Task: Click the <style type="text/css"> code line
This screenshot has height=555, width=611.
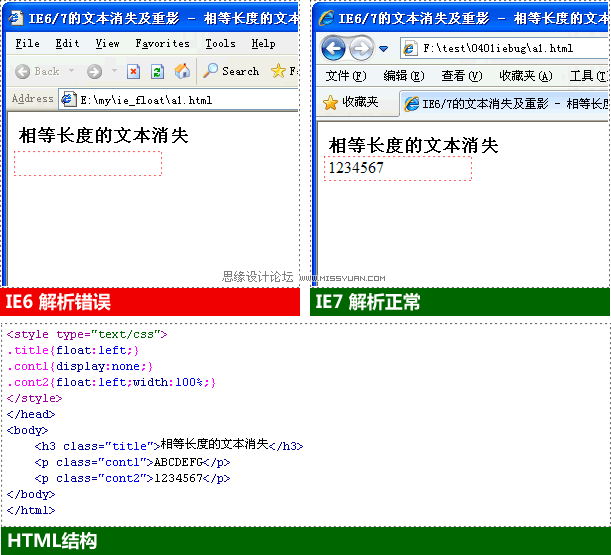Action: tap(87, 334)
